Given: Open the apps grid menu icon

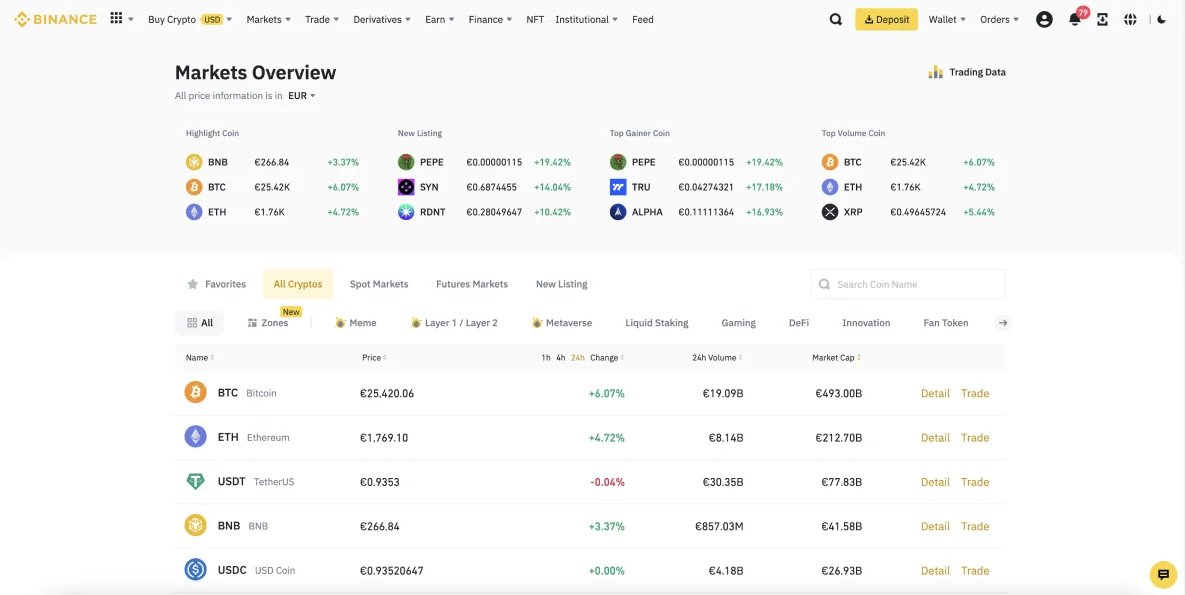Looking at the screenshot, I should (116, 18).
